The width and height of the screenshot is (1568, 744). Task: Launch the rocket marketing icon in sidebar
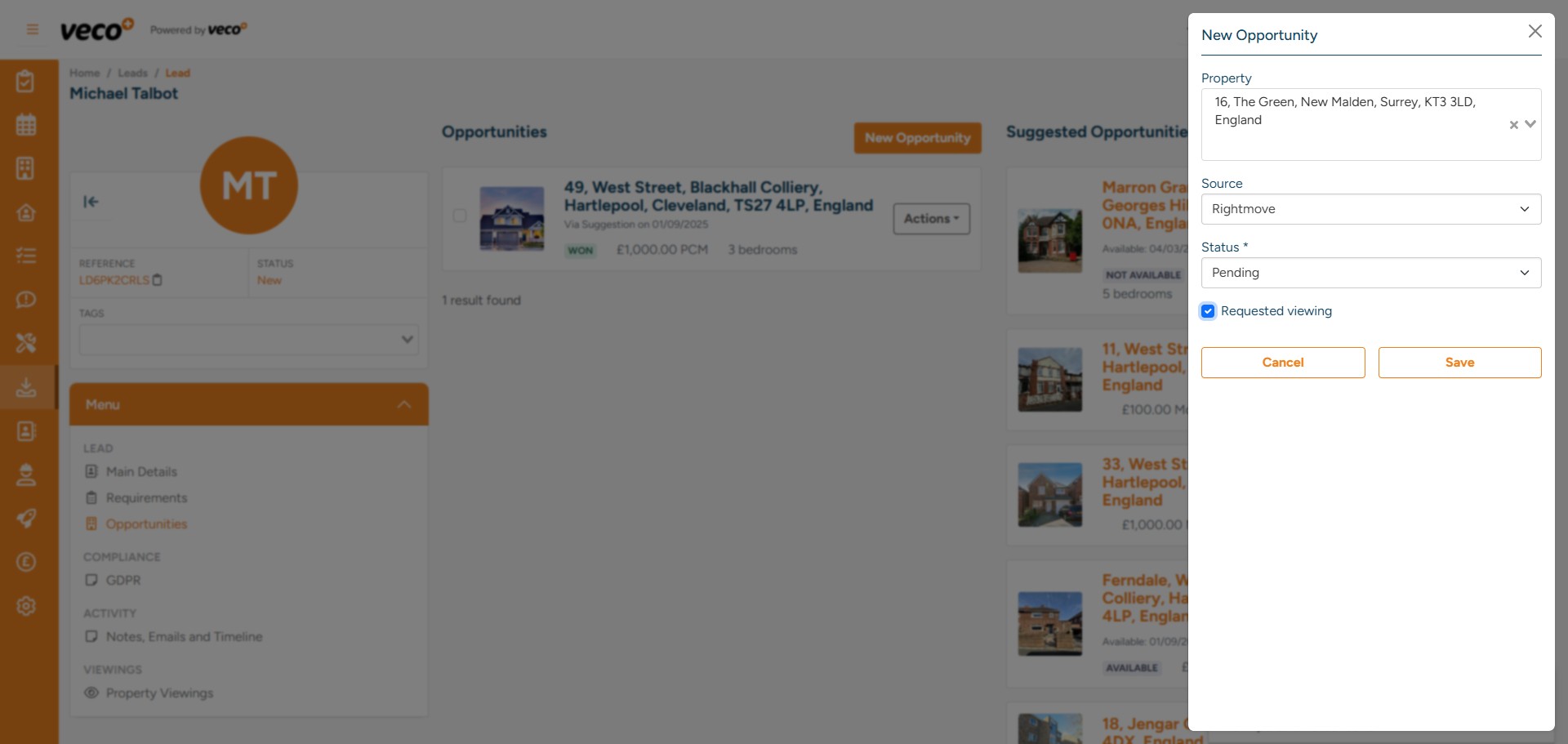(27, 519)
